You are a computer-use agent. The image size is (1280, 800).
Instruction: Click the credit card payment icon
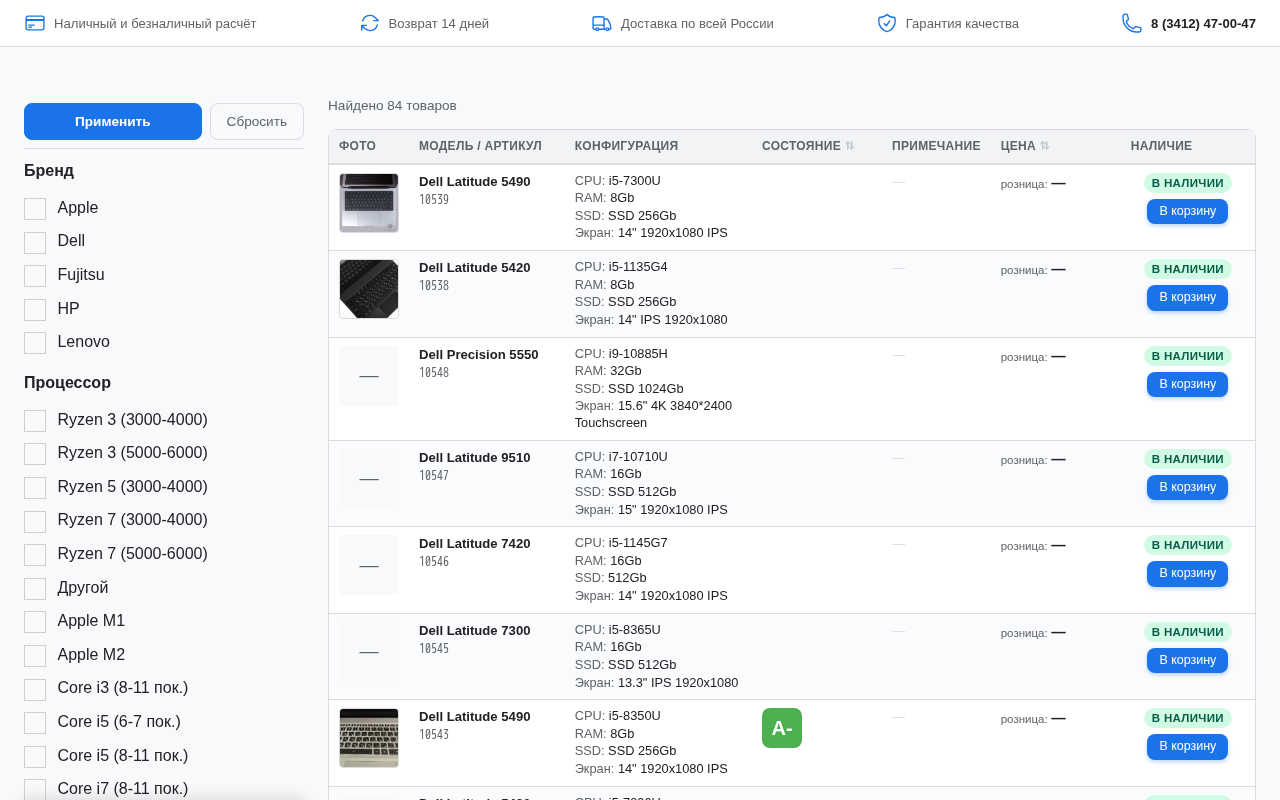click(35, 23)
